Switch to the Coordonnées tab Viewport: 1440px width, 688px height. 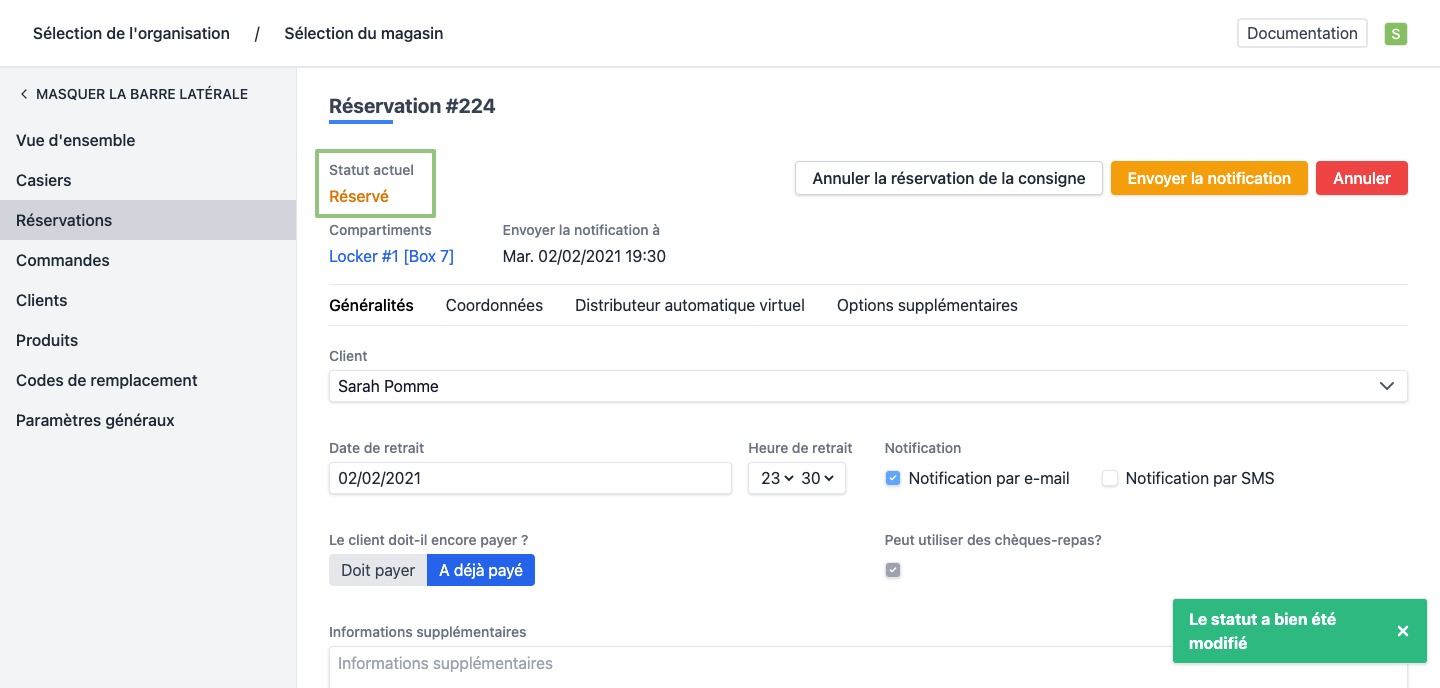click(494, 306)
